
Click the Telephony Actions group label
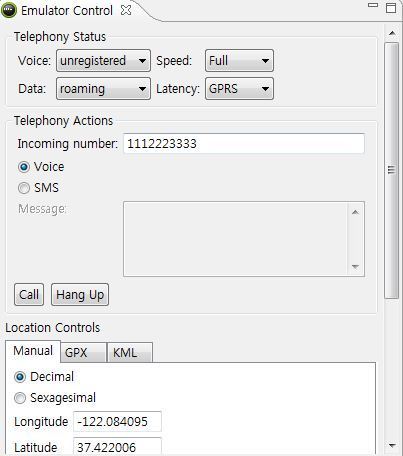[64, 121]
